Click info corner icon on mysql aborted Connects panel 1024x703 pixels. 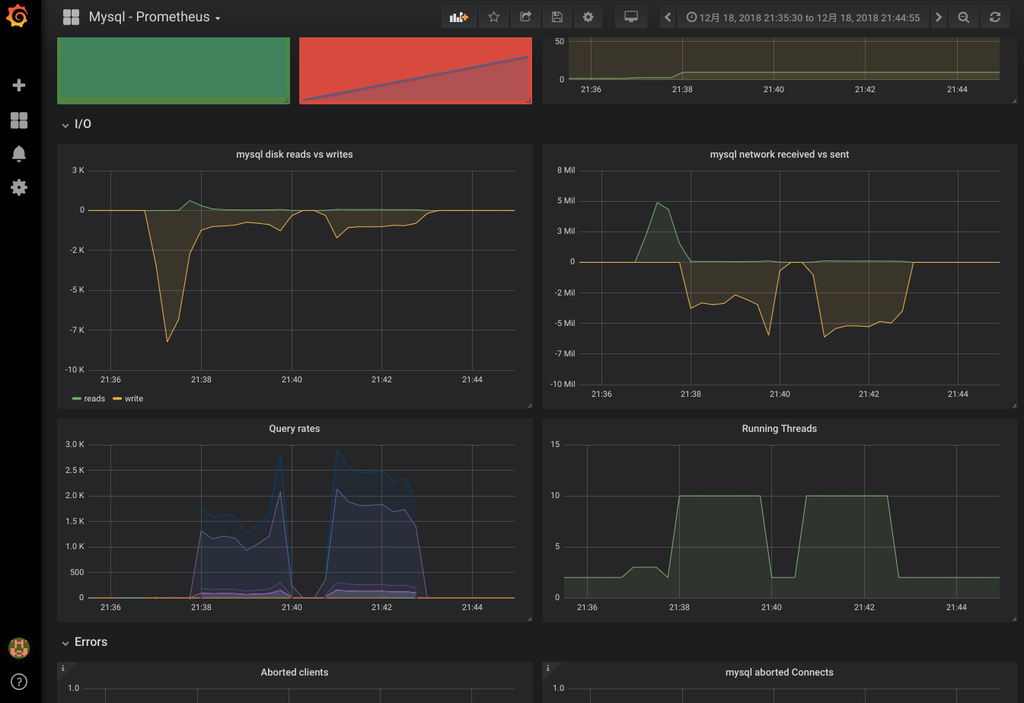click(547, 668)
